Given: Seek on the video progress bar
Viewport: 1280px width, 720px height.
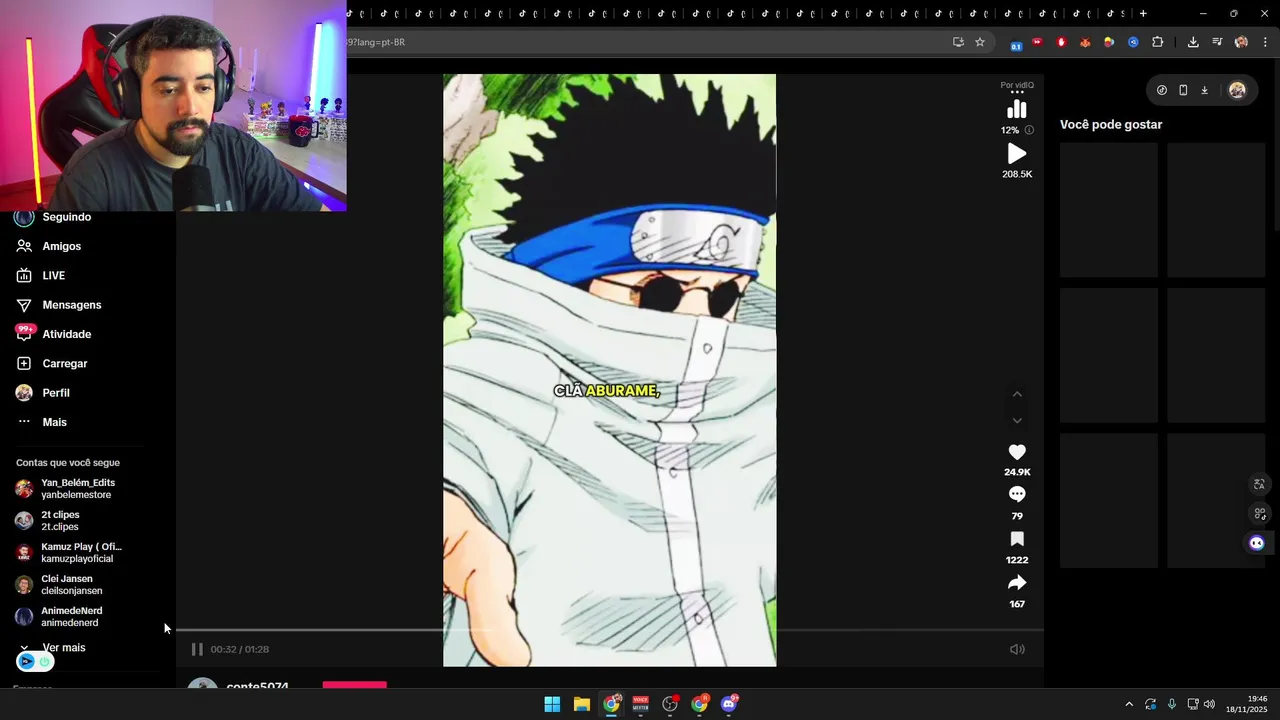Looking at the screenshot, I should point(610,630).
